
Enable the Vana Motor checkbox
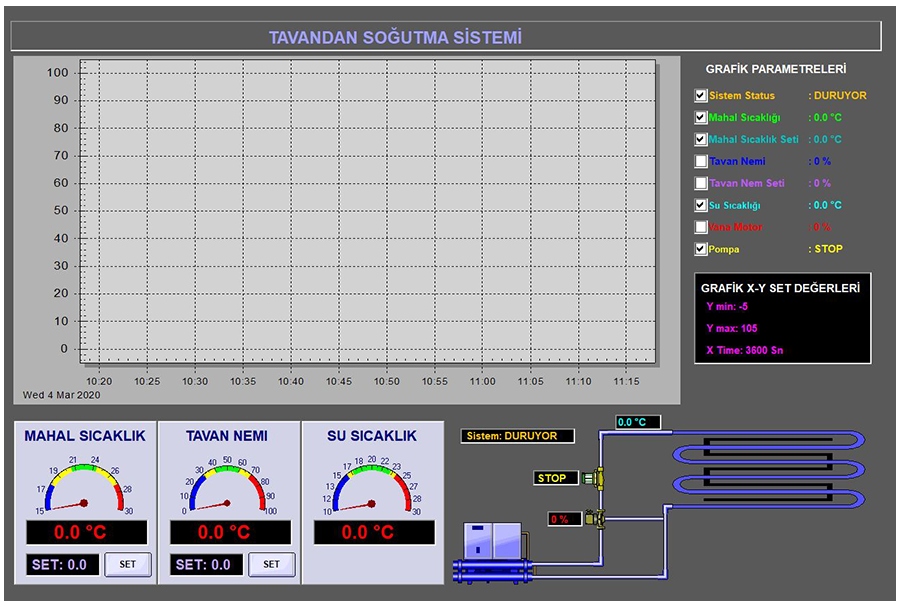point(700,227)
